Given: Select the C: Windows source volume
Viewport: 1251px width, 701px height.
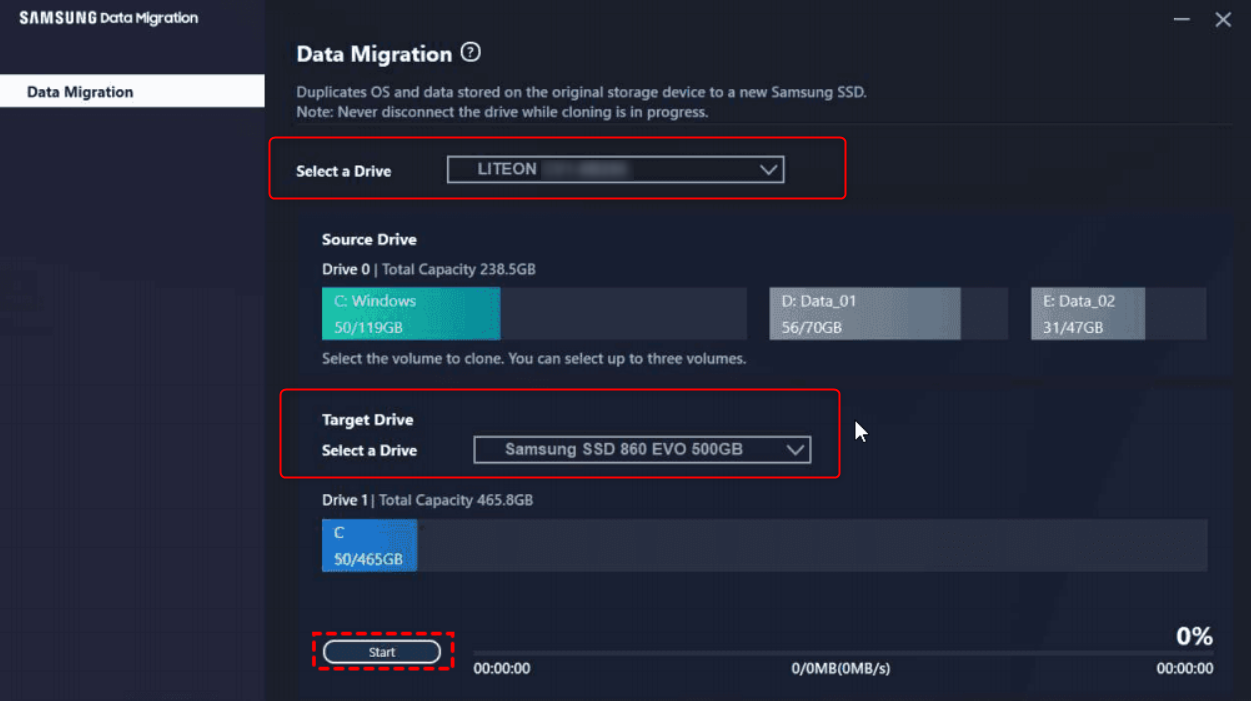Looking at the screenshot, I should (x=410, y=314).
